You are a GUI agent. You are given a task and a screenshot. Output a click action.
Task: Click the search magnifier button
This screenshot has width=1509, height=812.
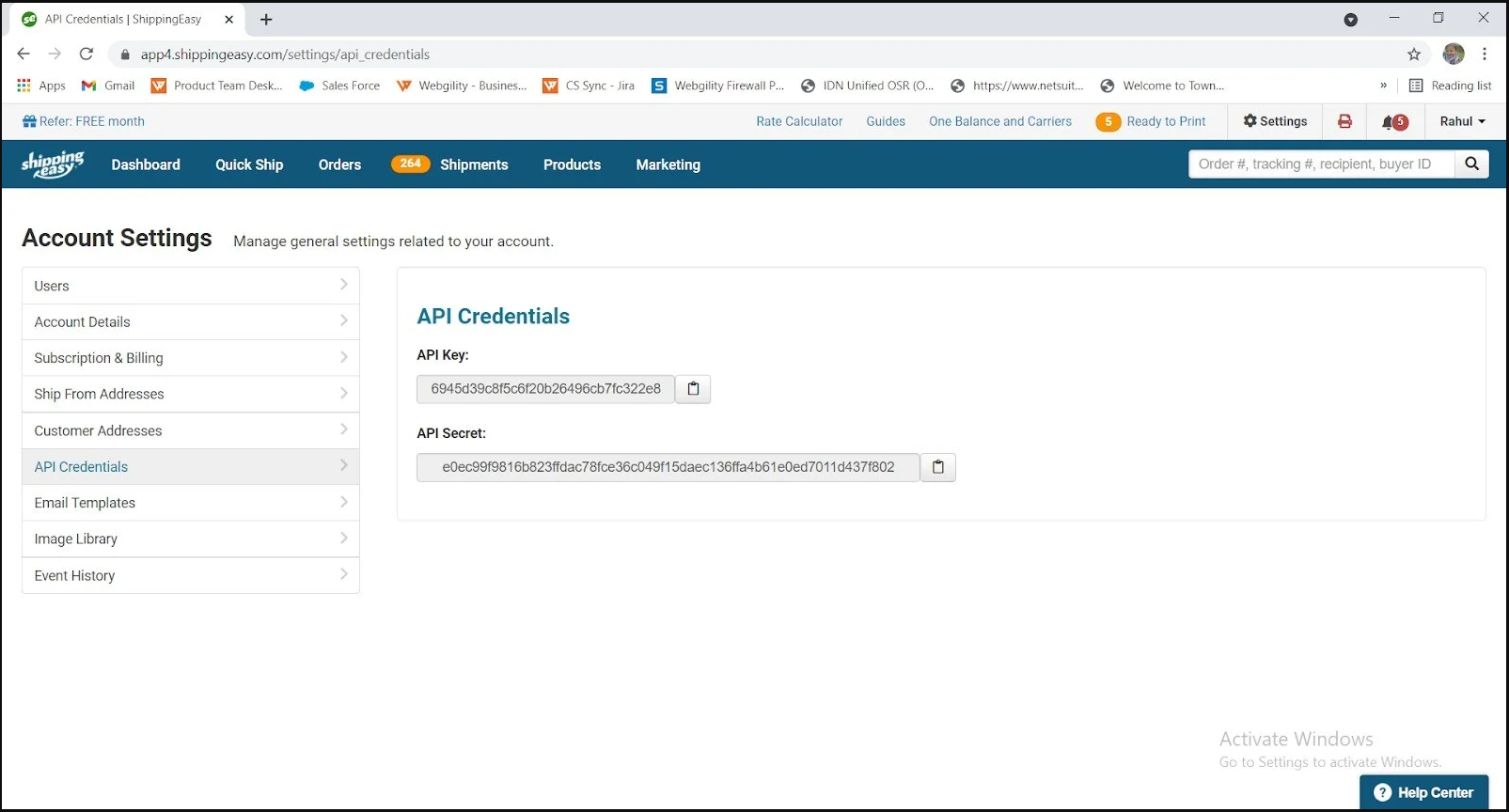1471,164
